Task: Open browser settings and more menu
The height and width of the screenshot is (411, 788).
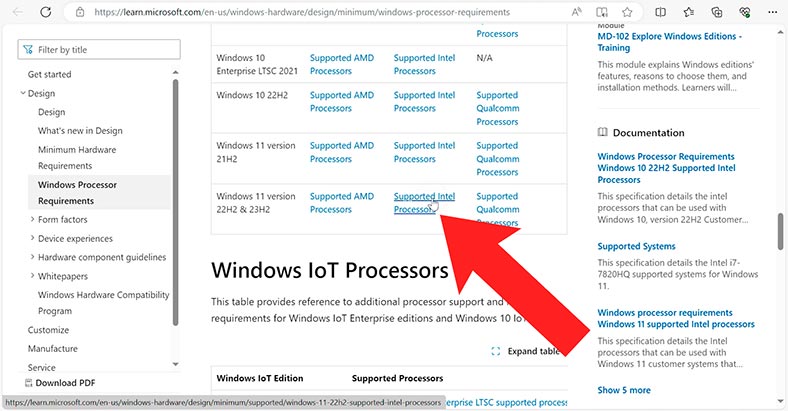Action: 773,12
